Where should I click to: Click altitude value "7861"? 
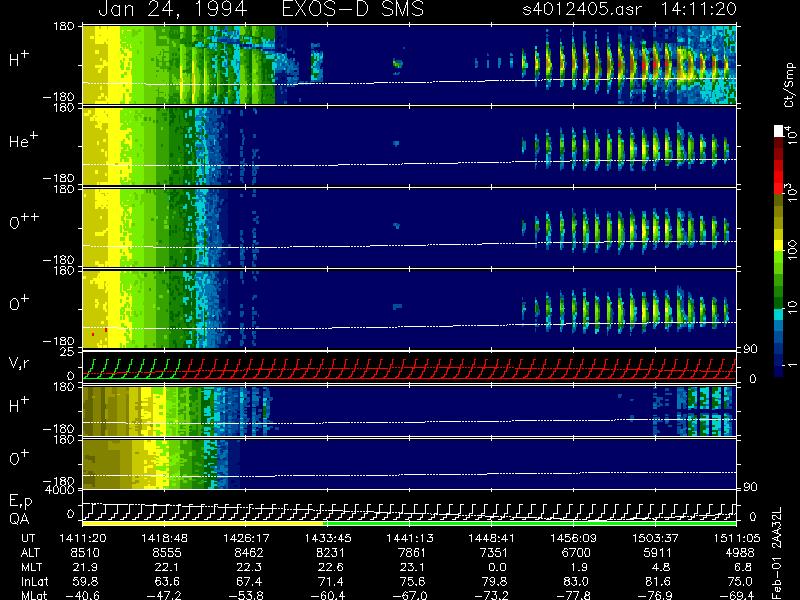(412, 553)
